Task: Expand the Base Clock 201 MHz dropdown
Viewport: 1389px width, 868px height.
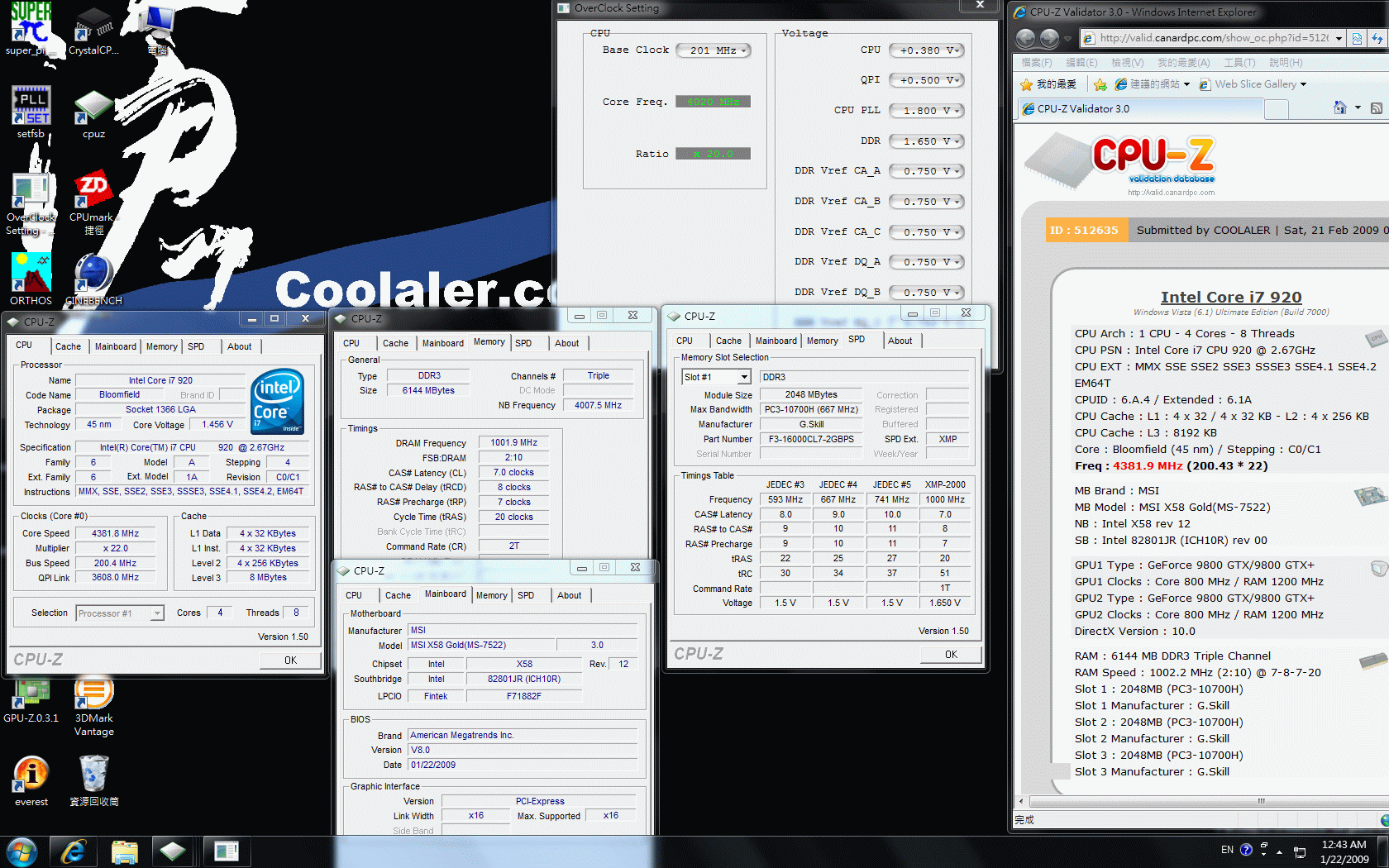Action: click(x=713, y=50)
